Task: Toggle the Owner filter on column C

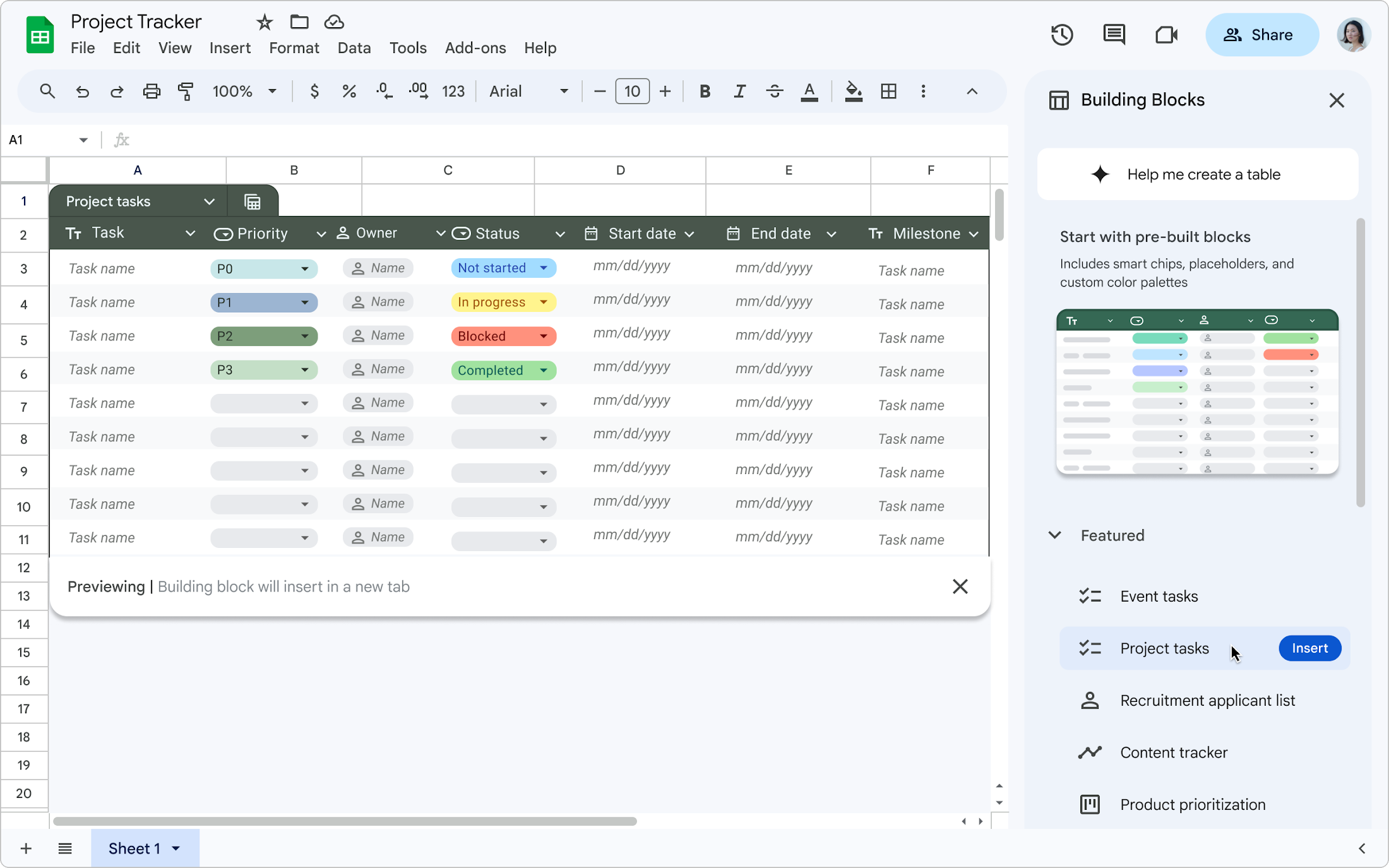Action: (x=440, y=233)
